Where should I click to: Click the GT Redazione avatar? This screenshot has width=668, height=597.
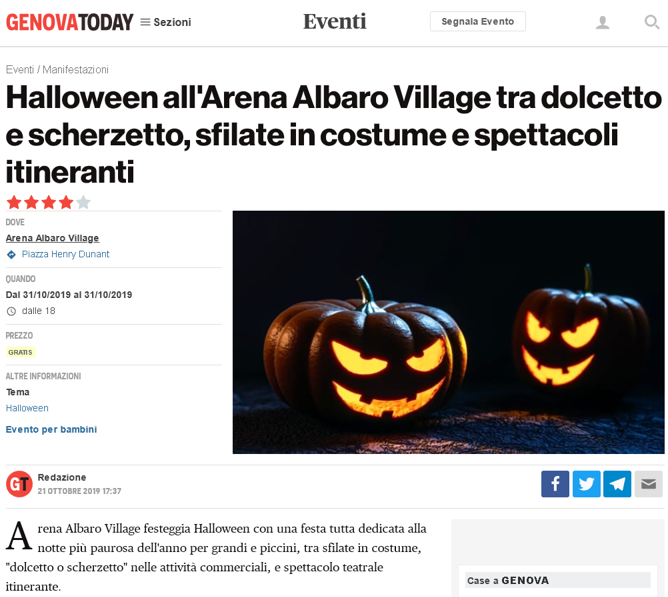click(19, 484)
